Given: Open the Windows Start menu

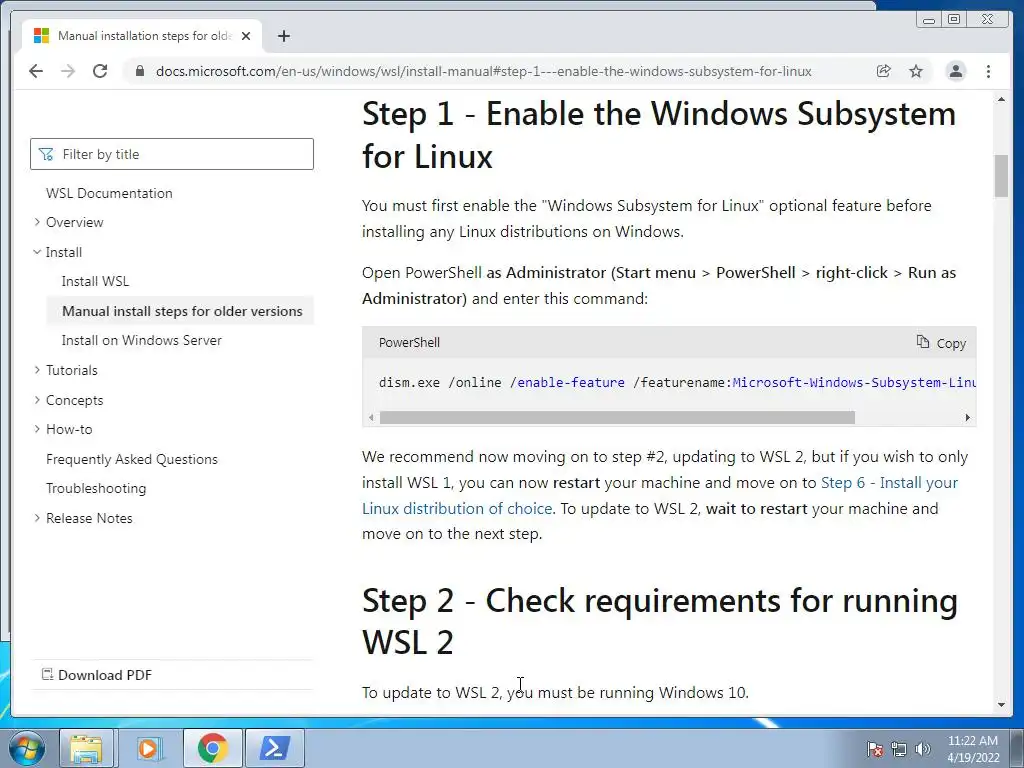Looking at the screenshot, I should [x=26, y=748].
